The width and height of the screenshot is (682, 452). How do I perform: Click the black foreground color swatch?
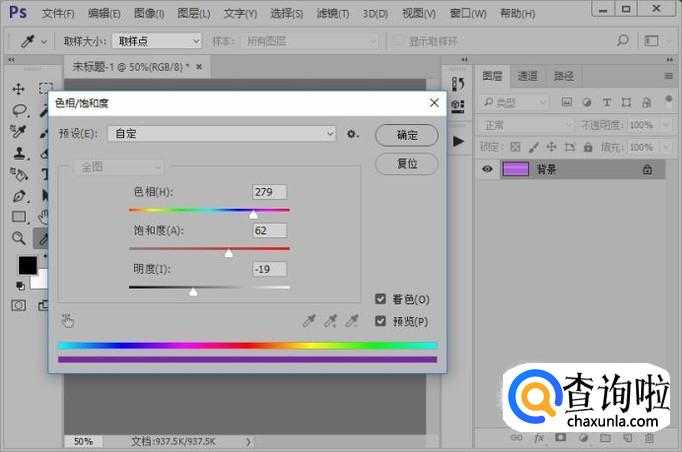(27, 266)
